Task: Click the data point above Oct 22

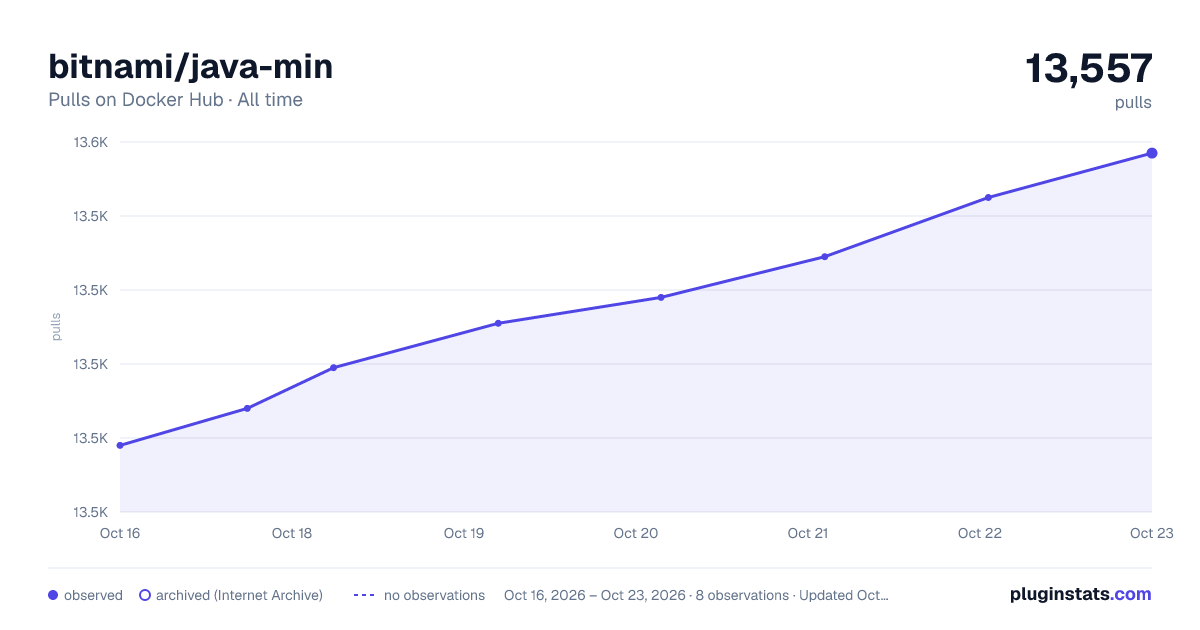Action: pyautogui.click(x=988, y=197)
